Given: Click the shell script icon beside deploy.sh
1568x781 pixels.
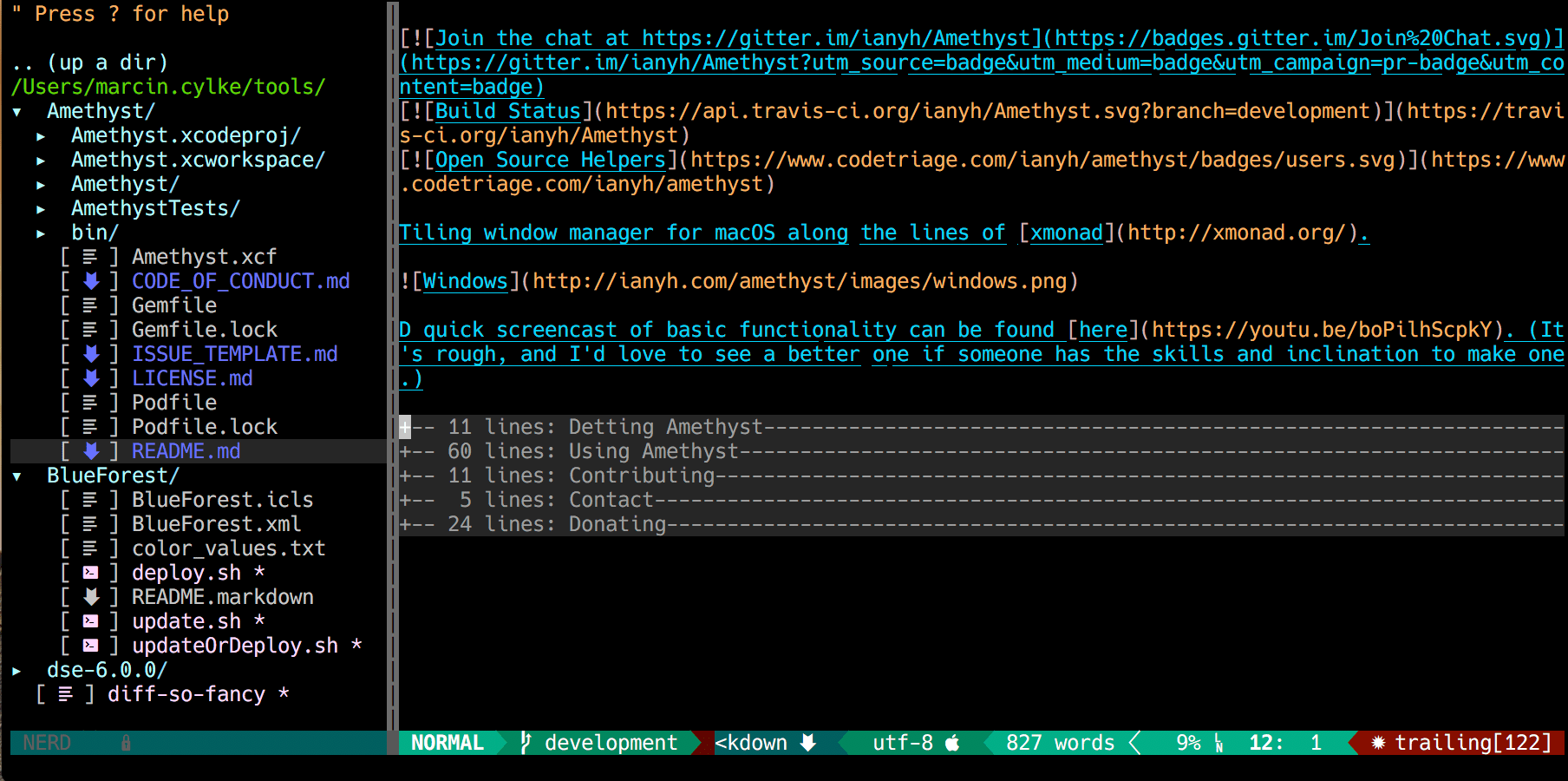Looking at the screenshot, I should (90, 573).
